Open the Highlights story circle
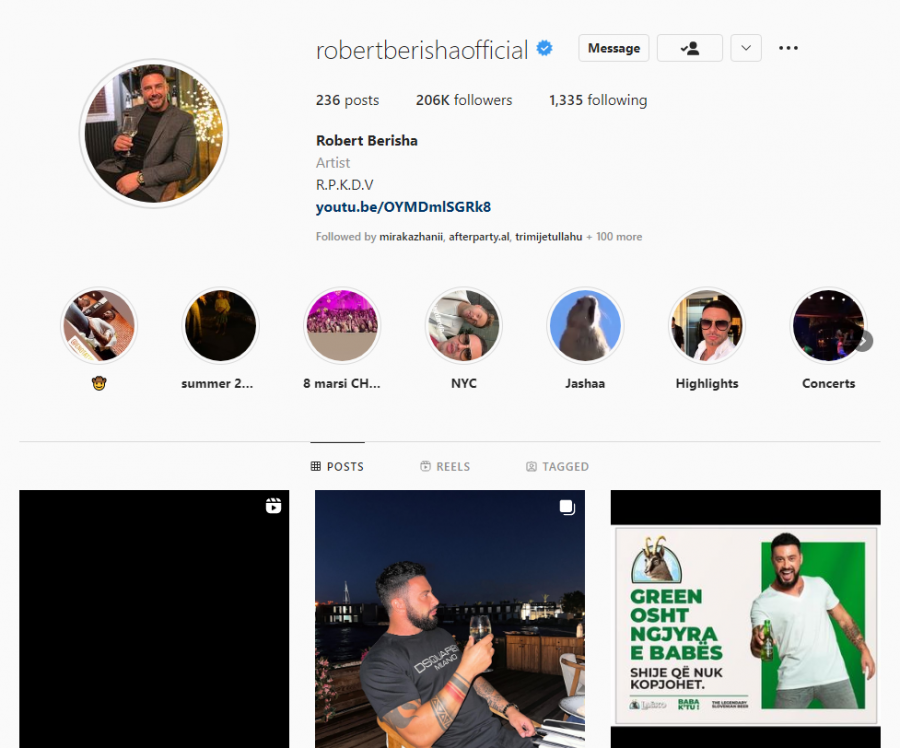This screenshot has width=900, height=748. click(707, 325)
